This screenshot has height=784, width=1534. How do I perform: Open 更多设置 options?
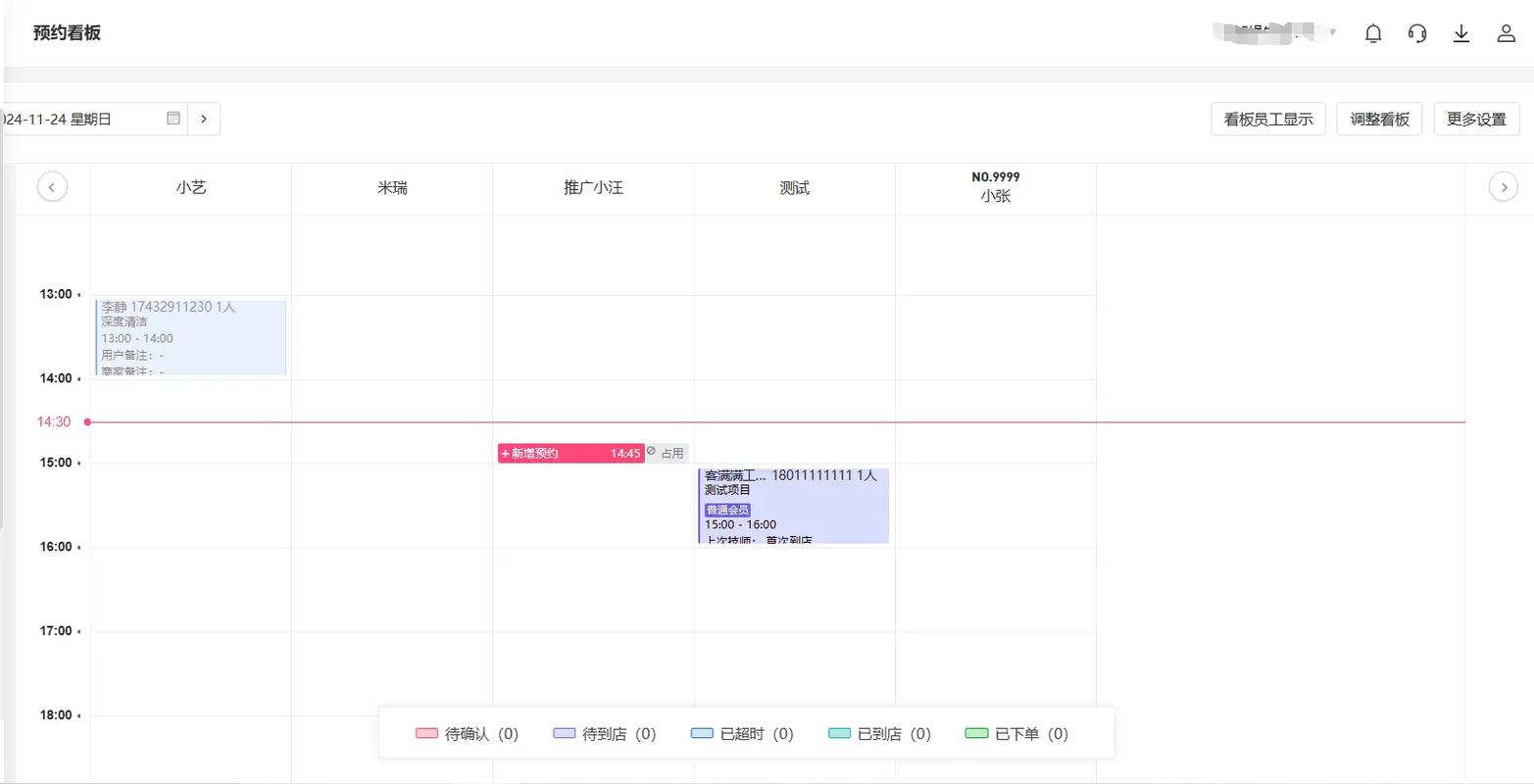tap(1476, 120)
